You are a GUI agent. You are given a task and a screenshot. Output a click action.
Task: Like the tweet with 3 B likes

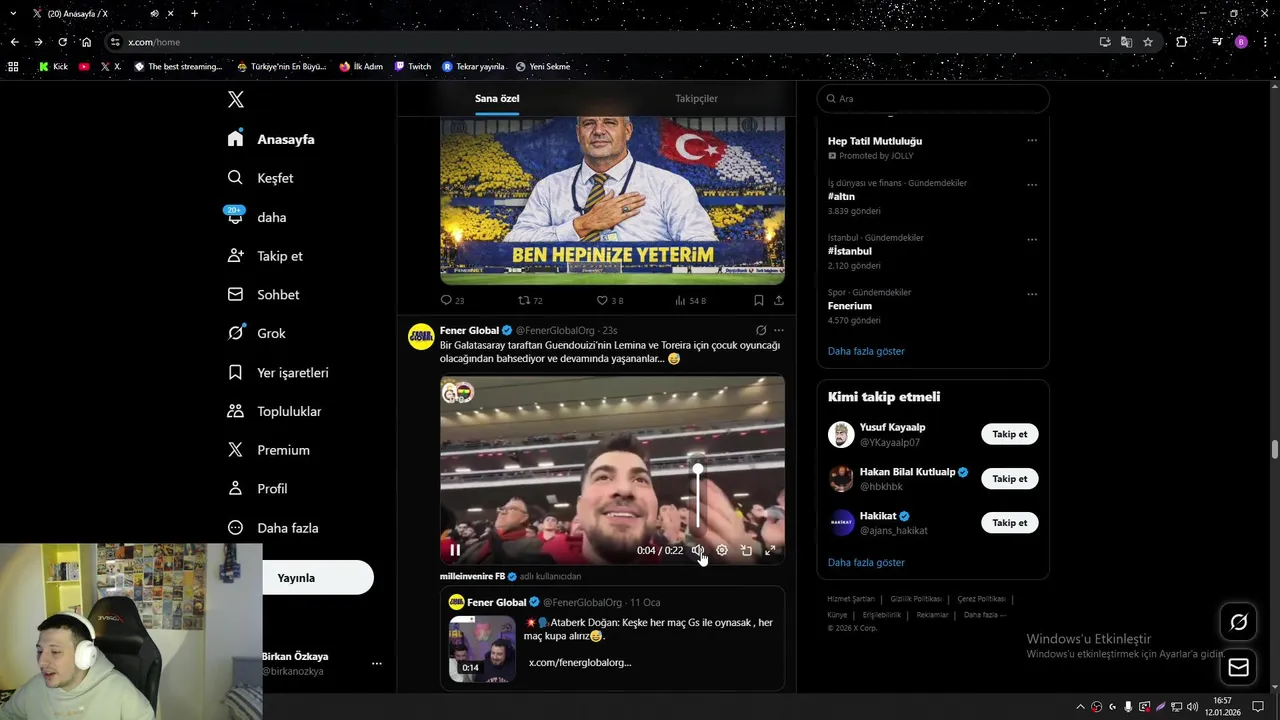[602, 300]
